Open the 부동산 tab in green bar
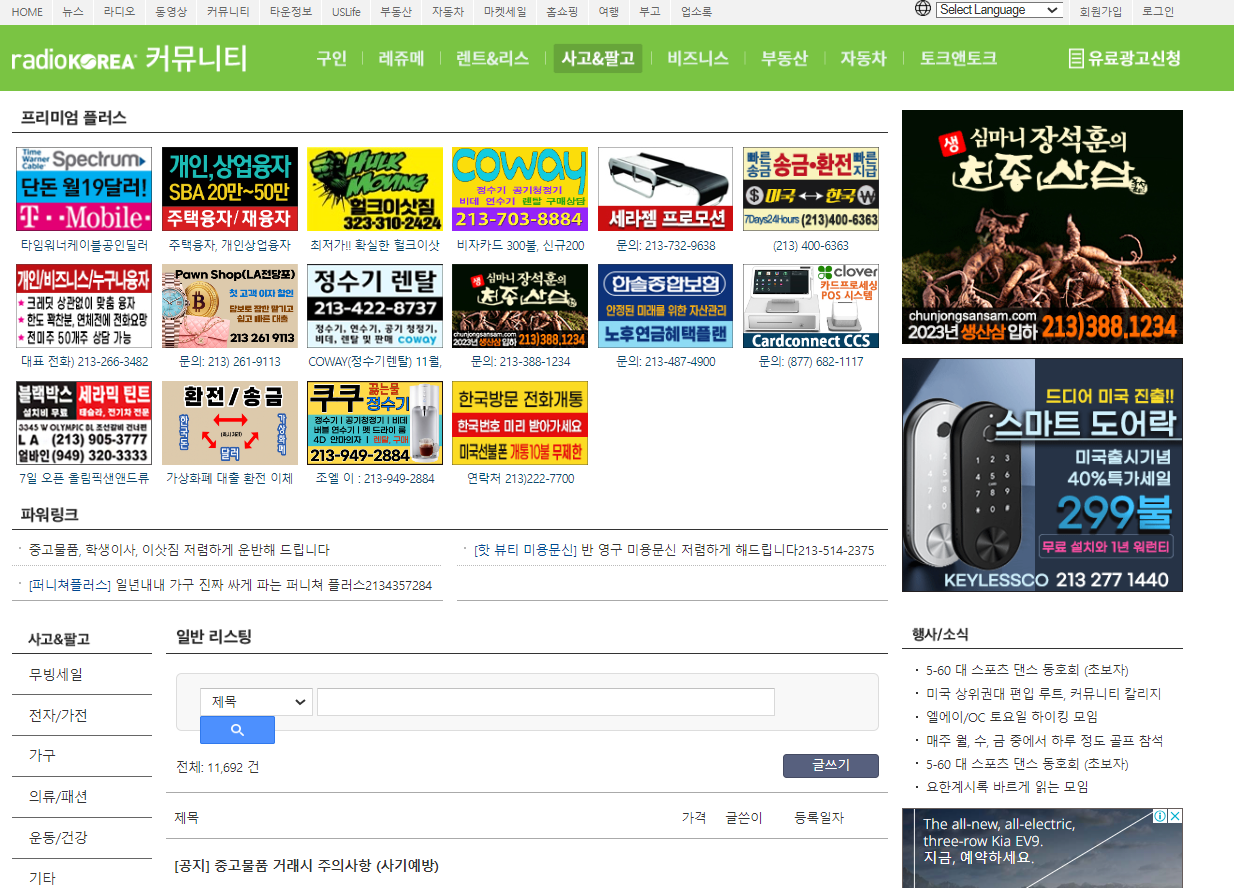This screenshot has width=1234, height=888. [x=784, y=58]
